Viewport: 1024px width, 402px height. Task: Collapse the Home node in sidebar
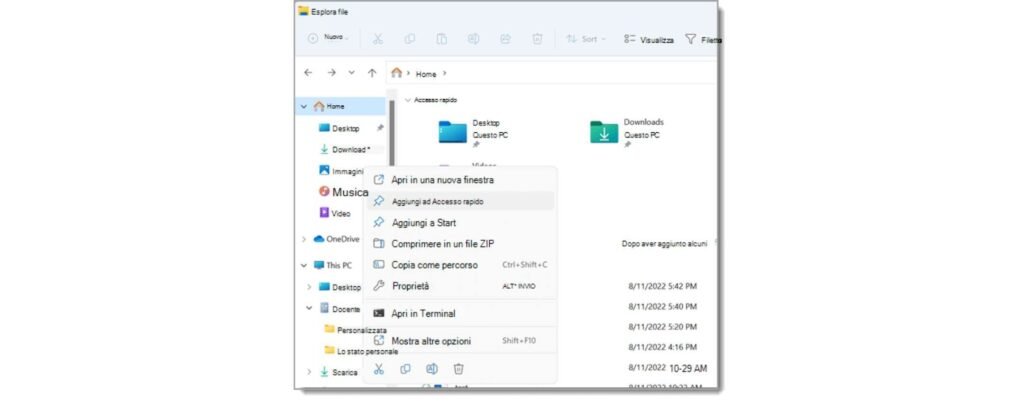click(304, 106)
